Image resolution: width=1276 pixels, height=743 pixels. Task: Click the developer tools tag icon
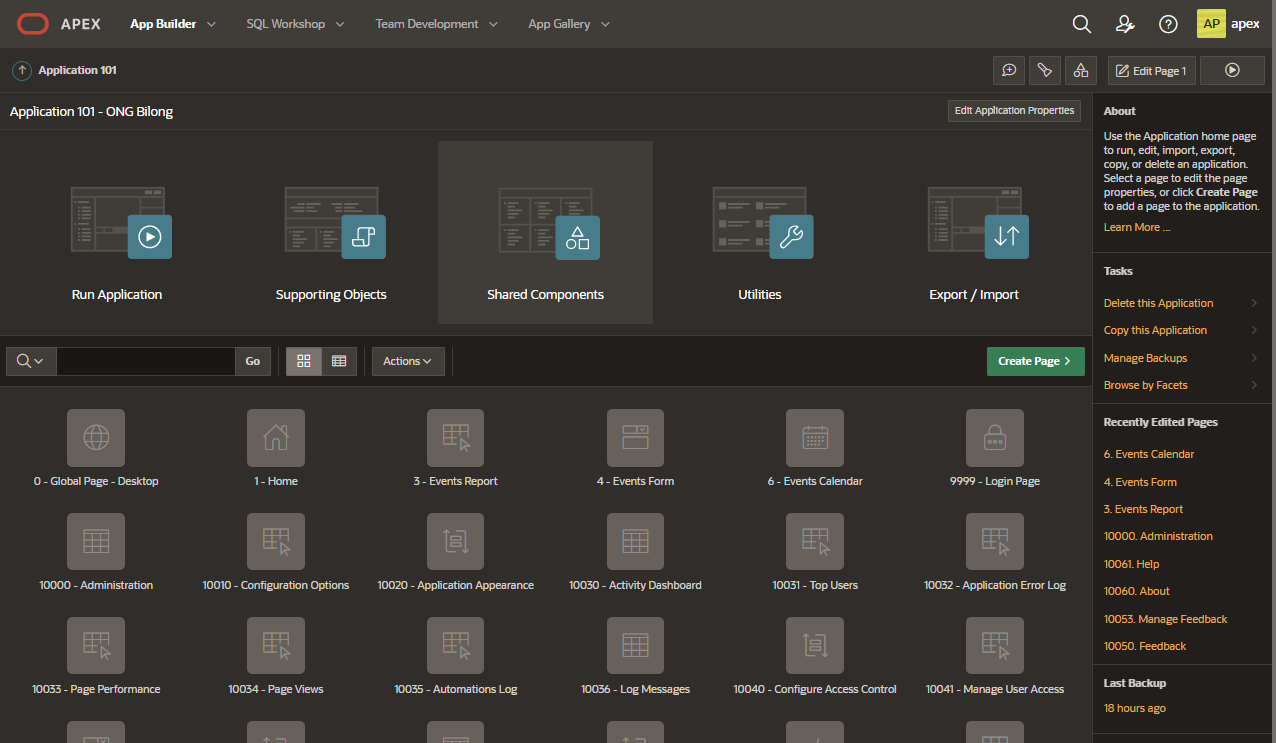tap(1044, 70)
